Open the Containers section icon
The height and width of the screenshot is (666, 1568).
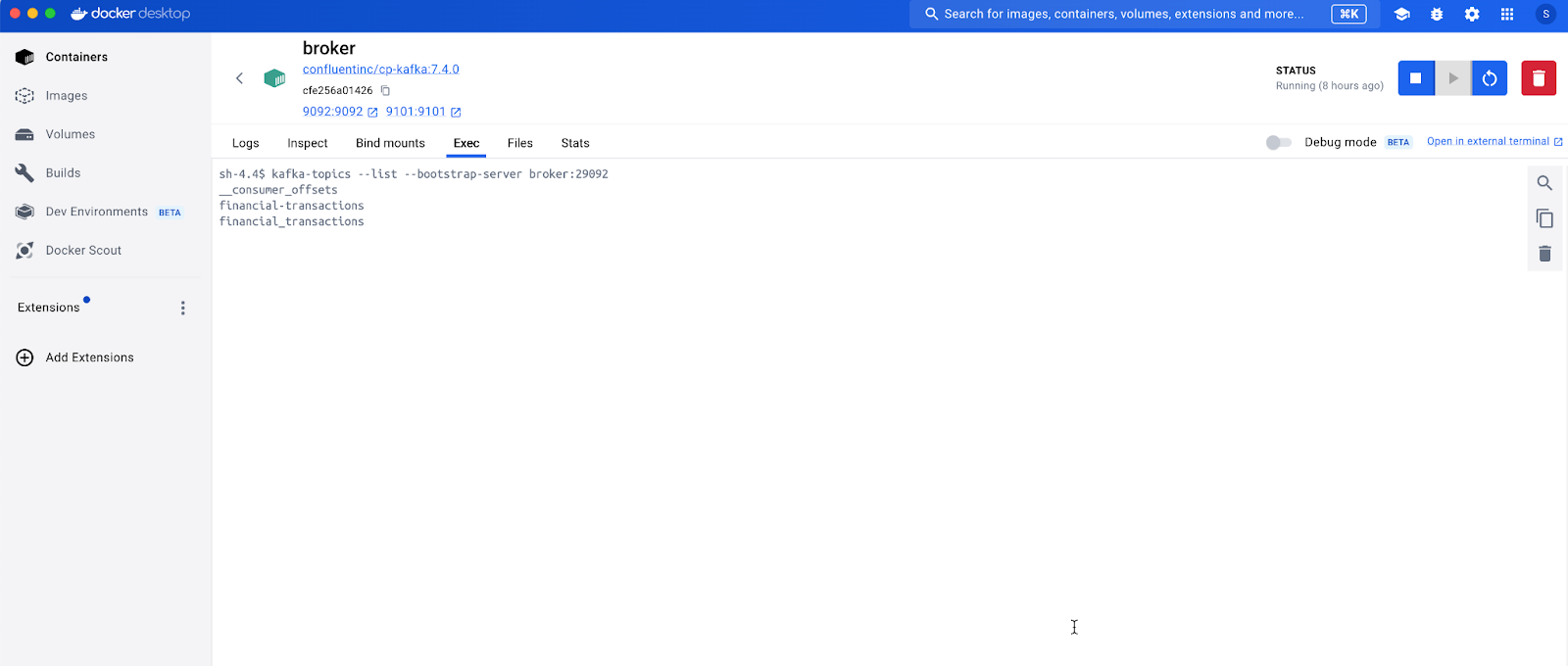[x=25, y=57]
